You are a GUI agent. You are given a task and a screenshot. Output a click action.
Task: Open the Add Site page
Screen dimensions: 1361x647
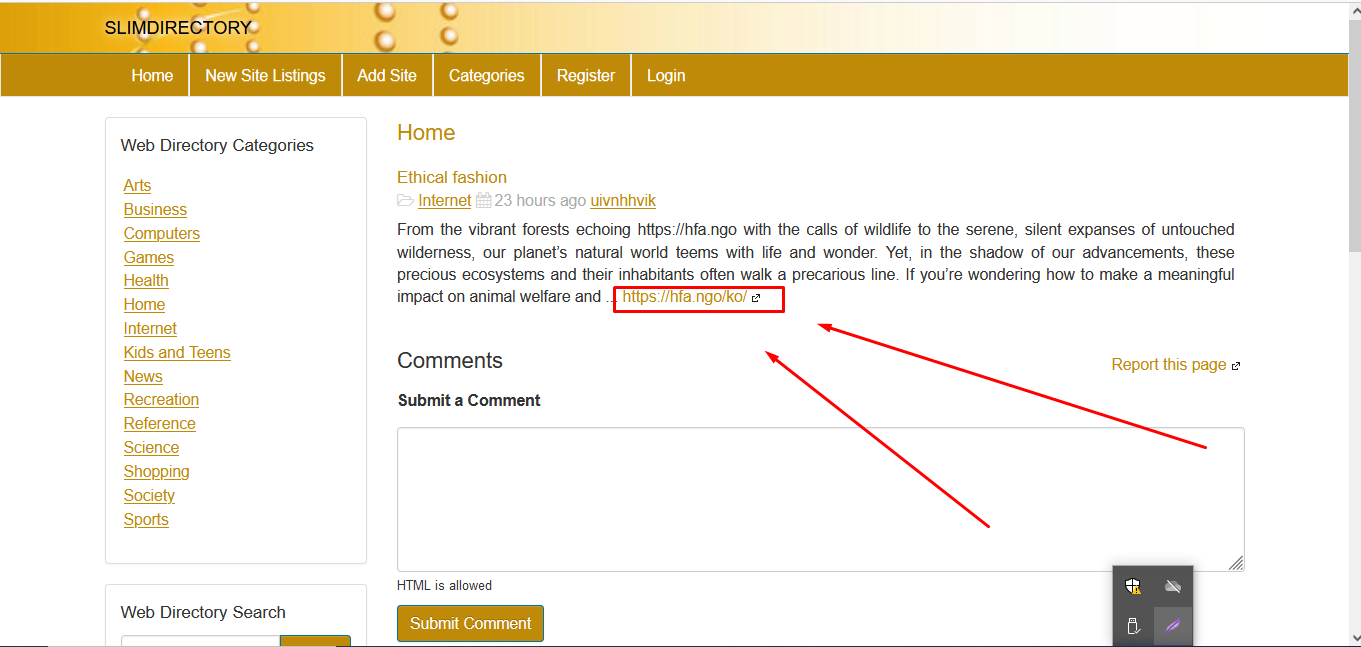[387, 76]
